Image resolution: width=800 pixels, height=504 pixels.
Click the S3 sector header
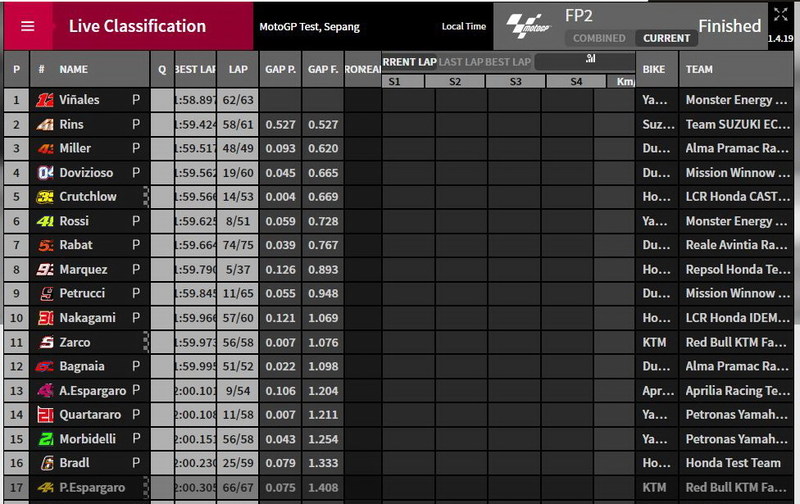click(515, 82)
